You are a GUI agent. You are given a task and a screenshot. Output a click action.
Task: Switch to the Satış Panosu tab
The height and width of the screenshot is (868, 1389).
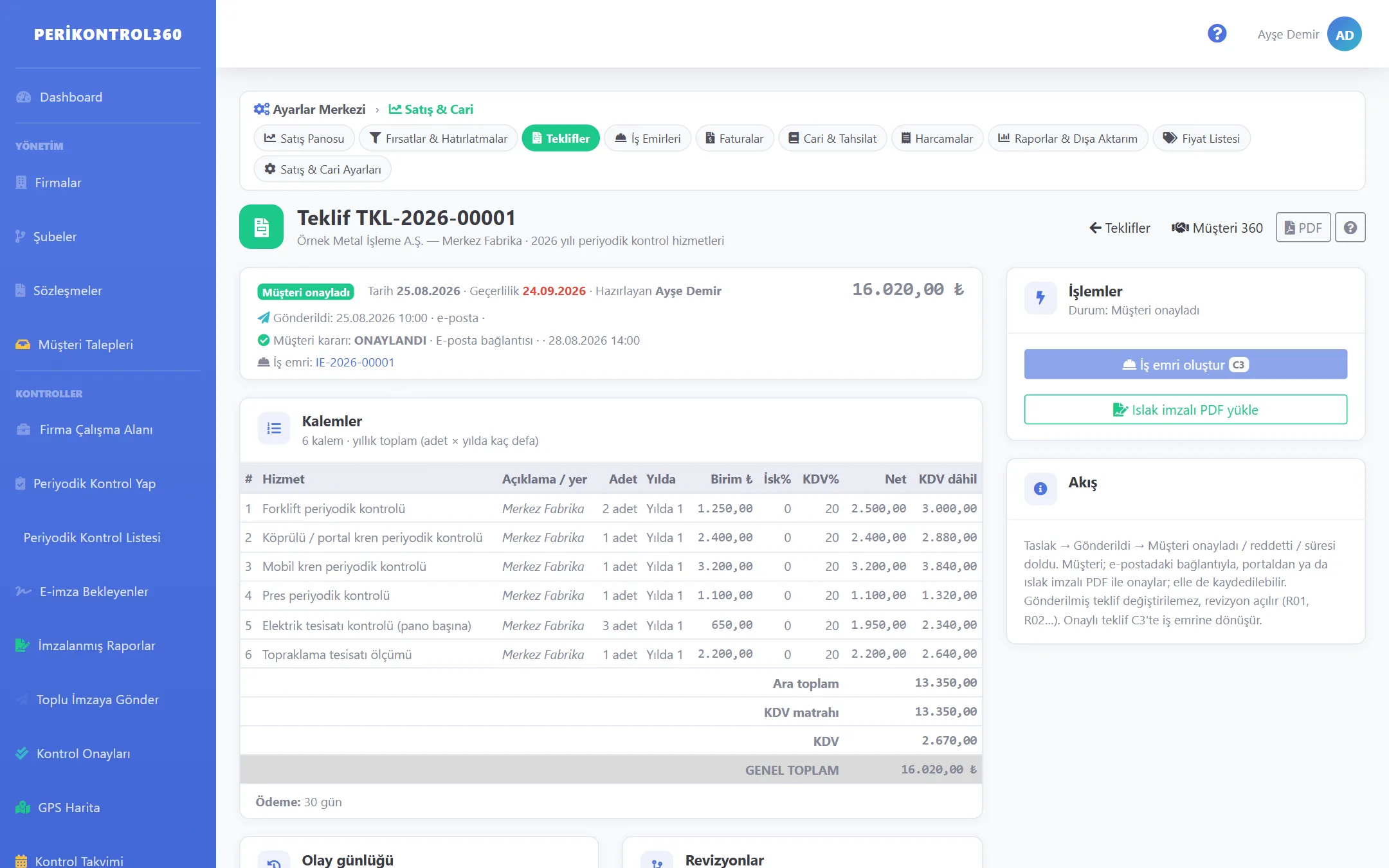304,138
